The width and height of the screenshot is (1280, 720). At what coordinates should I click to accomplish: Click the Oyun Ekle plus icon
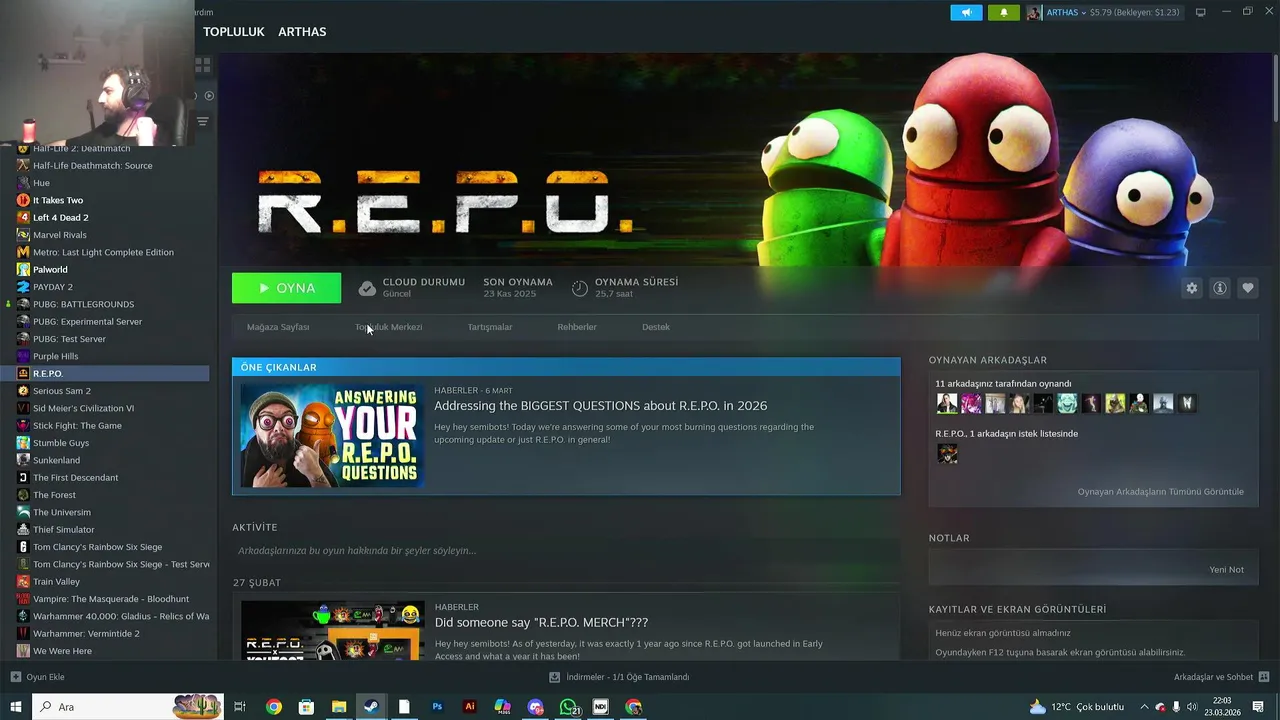coord(15,677)
